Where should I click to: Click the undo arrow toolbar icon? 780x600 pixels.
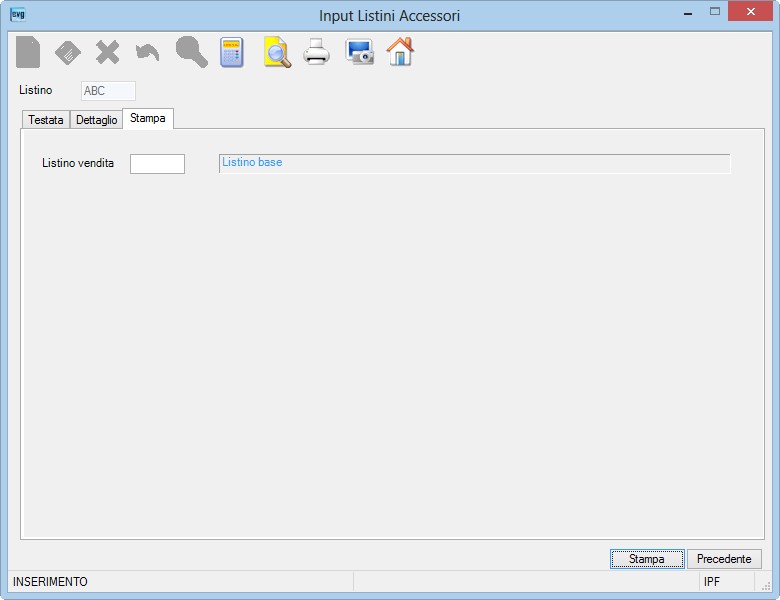tap(147, 52)
